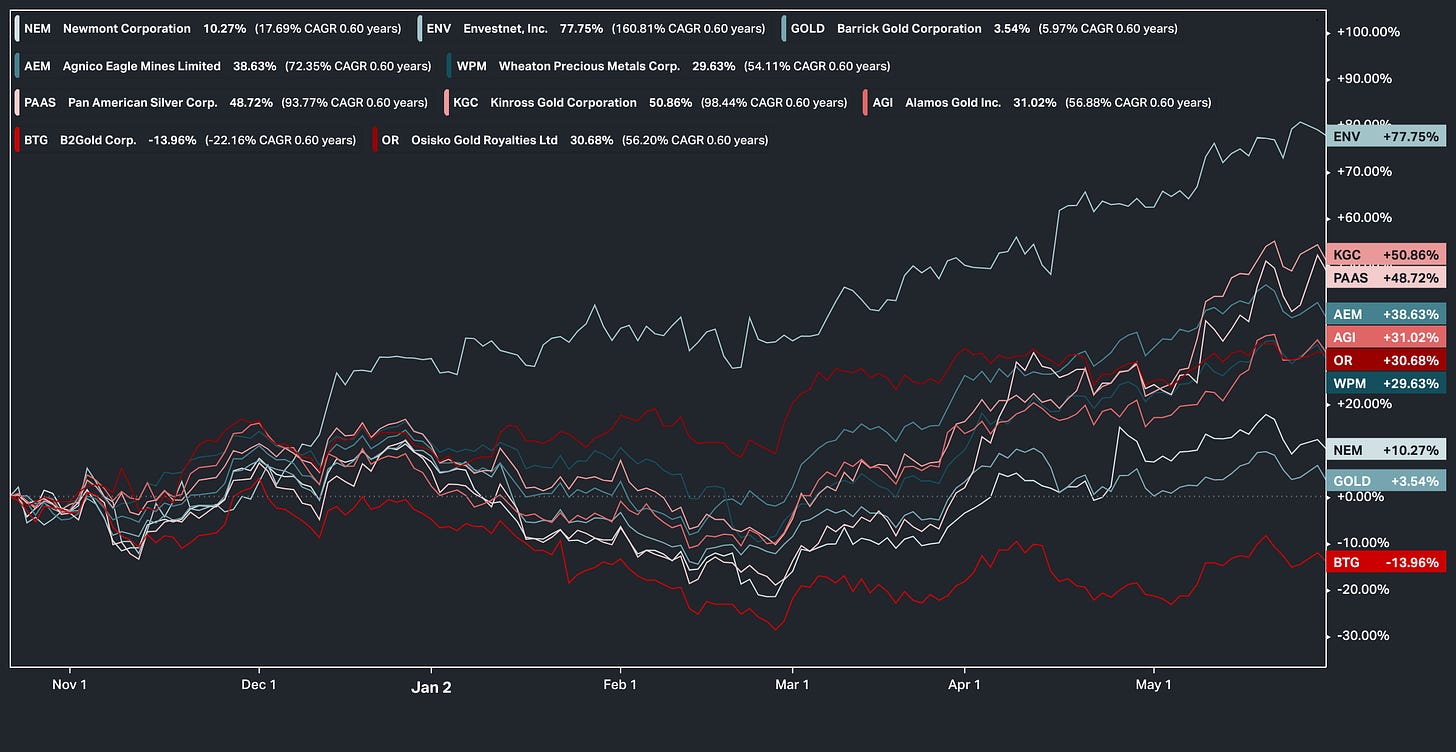Screen dimensions: 1456x752
Task: Click the AEM +38.63% end label
Action: (1386, 314)
